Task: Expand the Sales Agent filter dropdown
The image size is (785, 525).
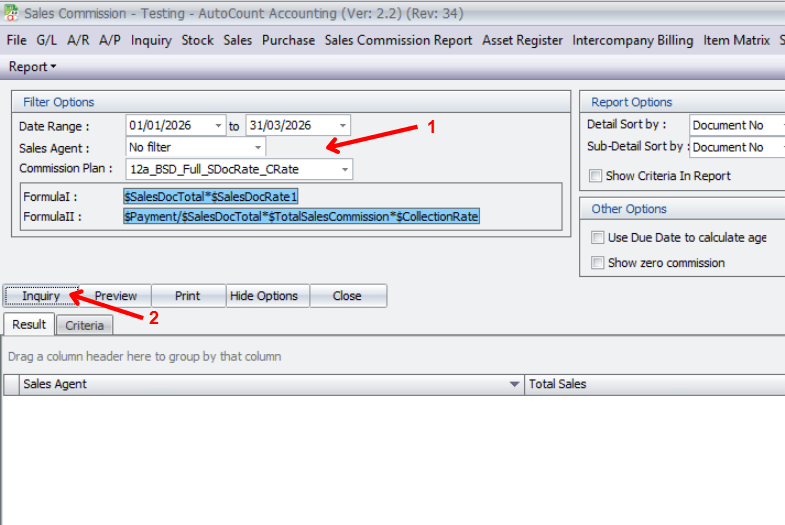Action: point(258,148)
